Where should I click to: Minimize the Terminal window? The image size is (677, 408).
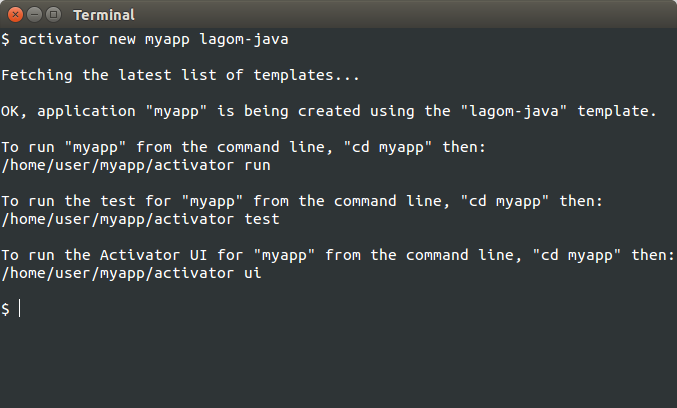(34, 15)
